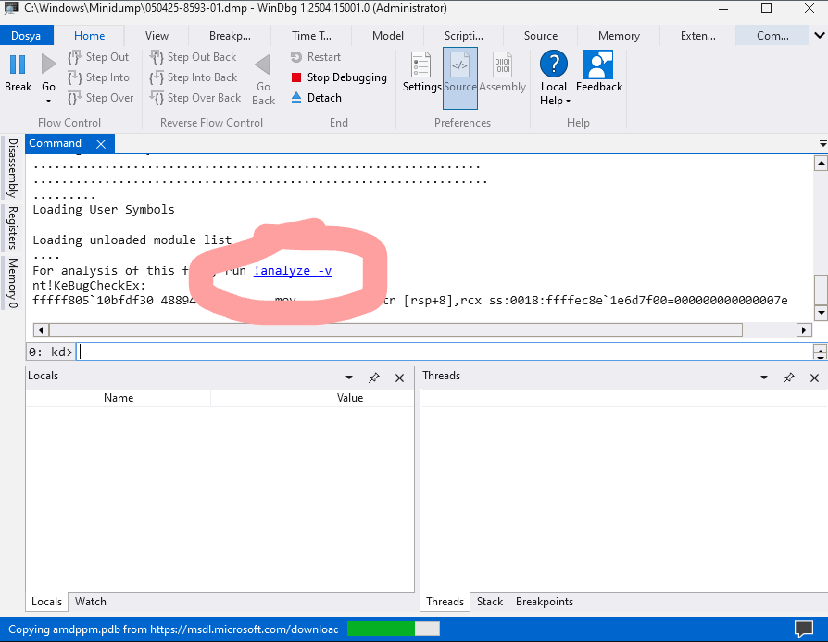Close the Command window tab
The width and height of the screenshot is (828, 642).
click(x=101, y=144)
